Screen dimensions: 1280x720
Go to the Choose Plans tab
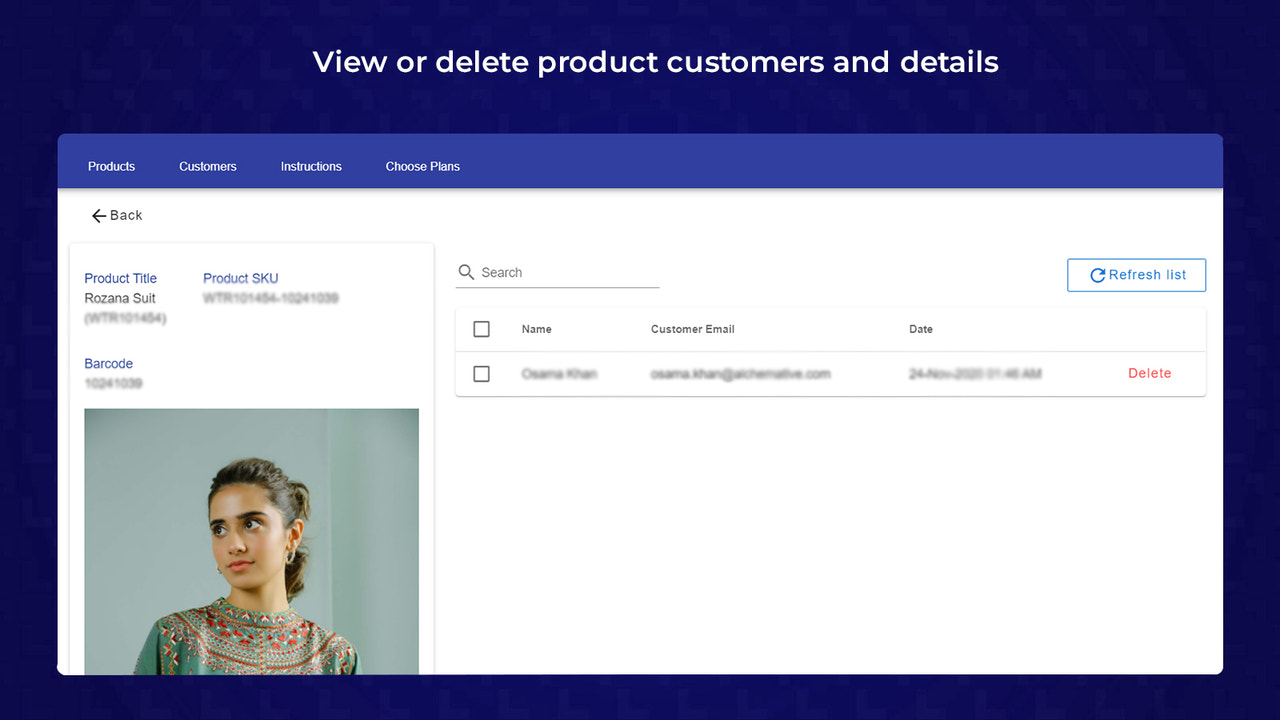point(422,166)
